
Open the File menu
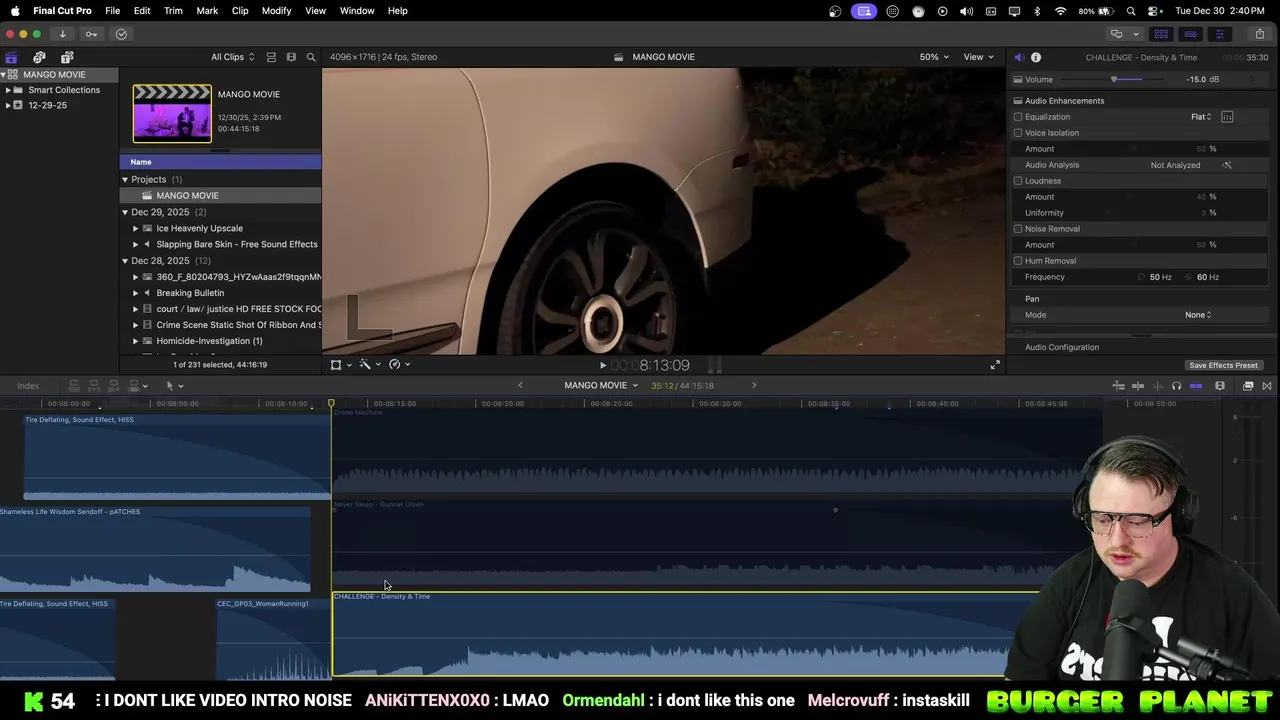click(x=113, y=11)
